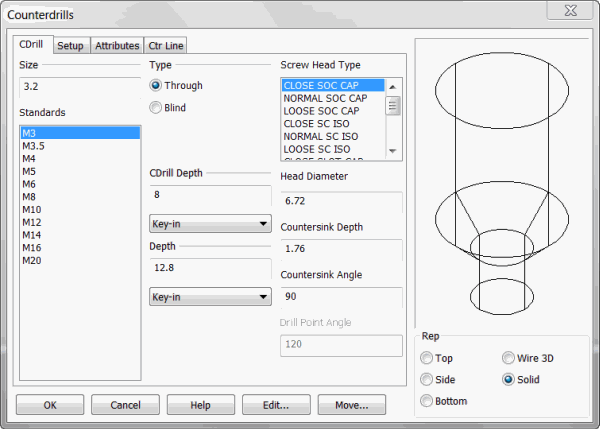Select M16 in the Standards list

coord(80,248)
